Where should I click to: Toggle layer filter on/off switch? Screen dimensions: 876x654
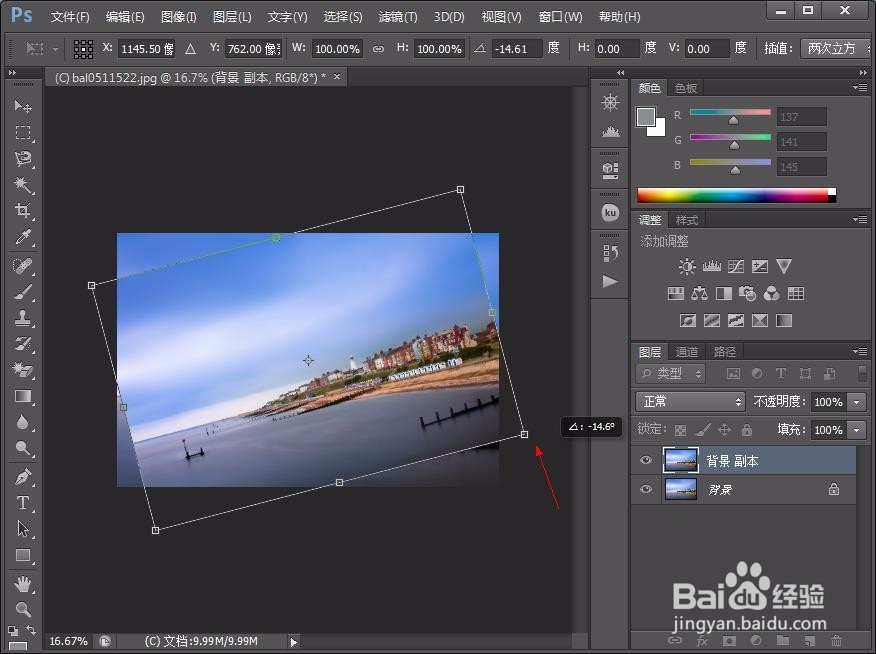pos(862,374)
